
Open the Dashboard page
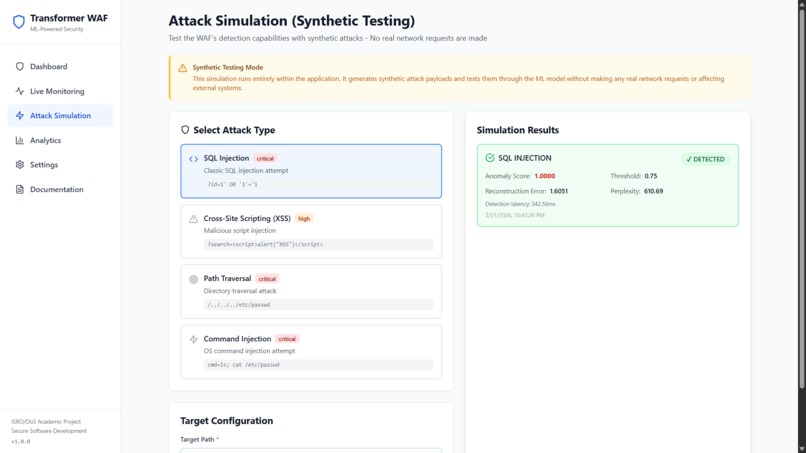pos(60,66)
